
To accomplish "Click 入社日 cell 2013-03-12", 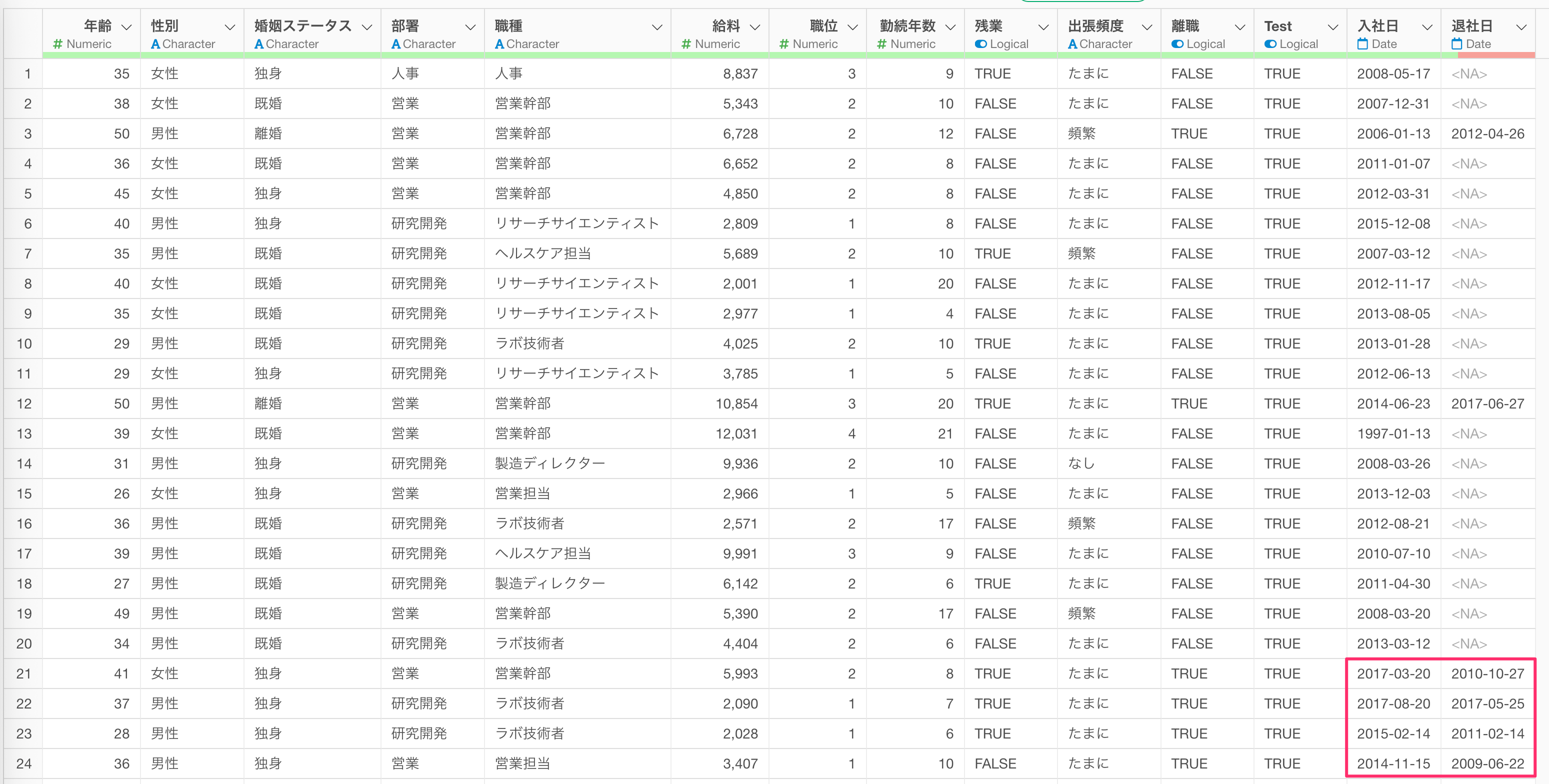I will click(1393, 644).
